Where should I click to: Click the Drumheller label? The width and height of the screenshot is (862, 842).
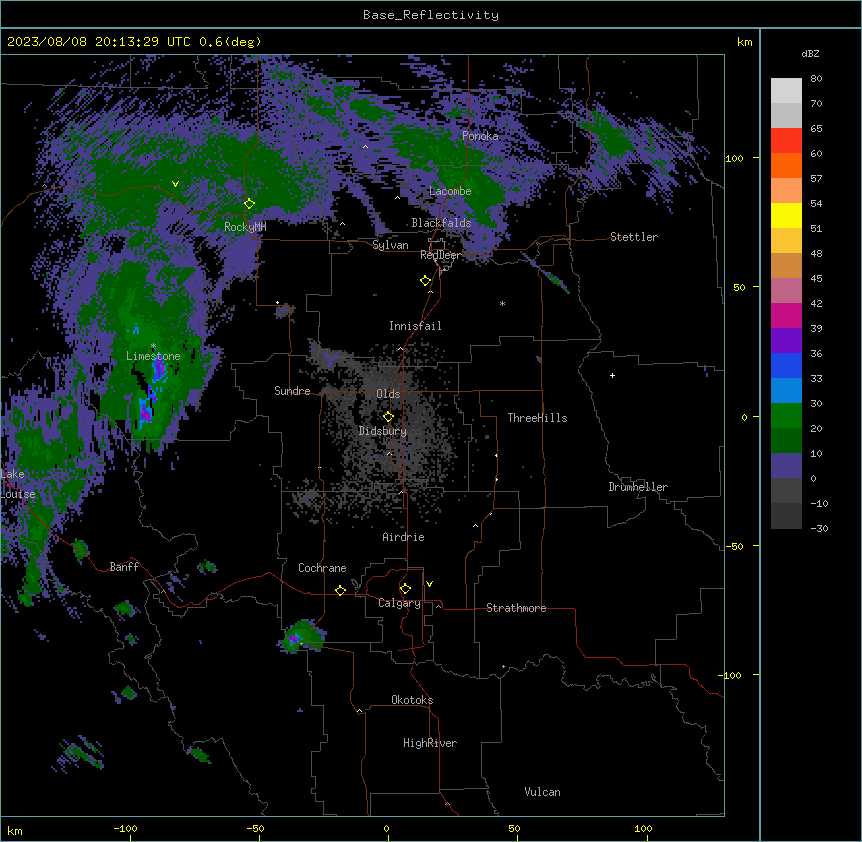[638, 487]
